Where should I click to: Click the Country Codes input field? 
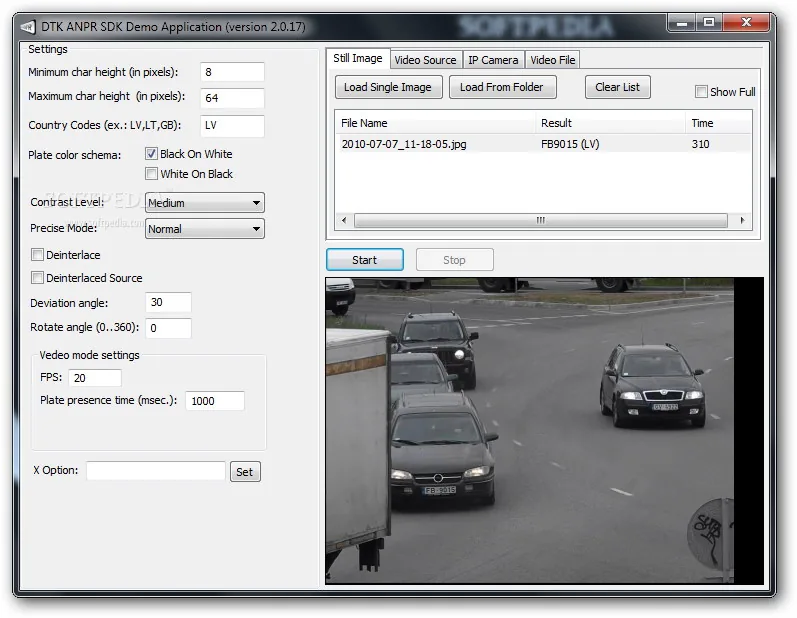(232, 126)
